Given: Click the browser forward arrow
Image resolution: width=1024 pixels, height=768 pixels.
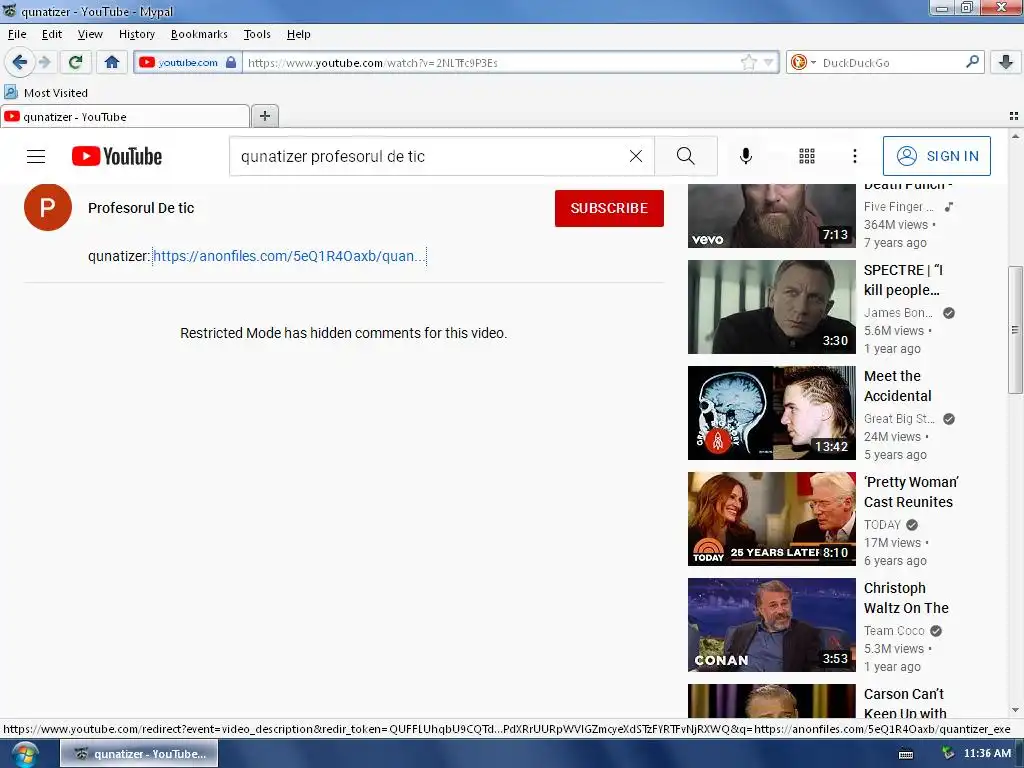Looking at the screenshot, I should [44, 63].
